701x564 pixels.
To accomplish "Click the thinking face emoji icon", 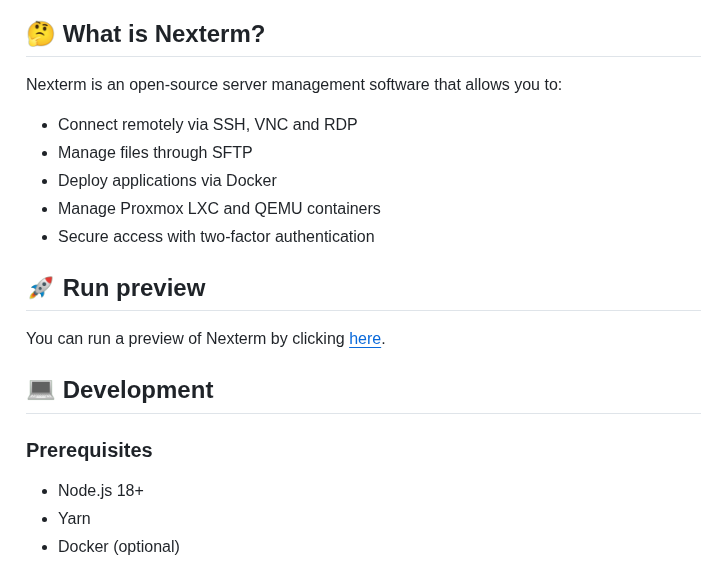I will tap(41, 34).
